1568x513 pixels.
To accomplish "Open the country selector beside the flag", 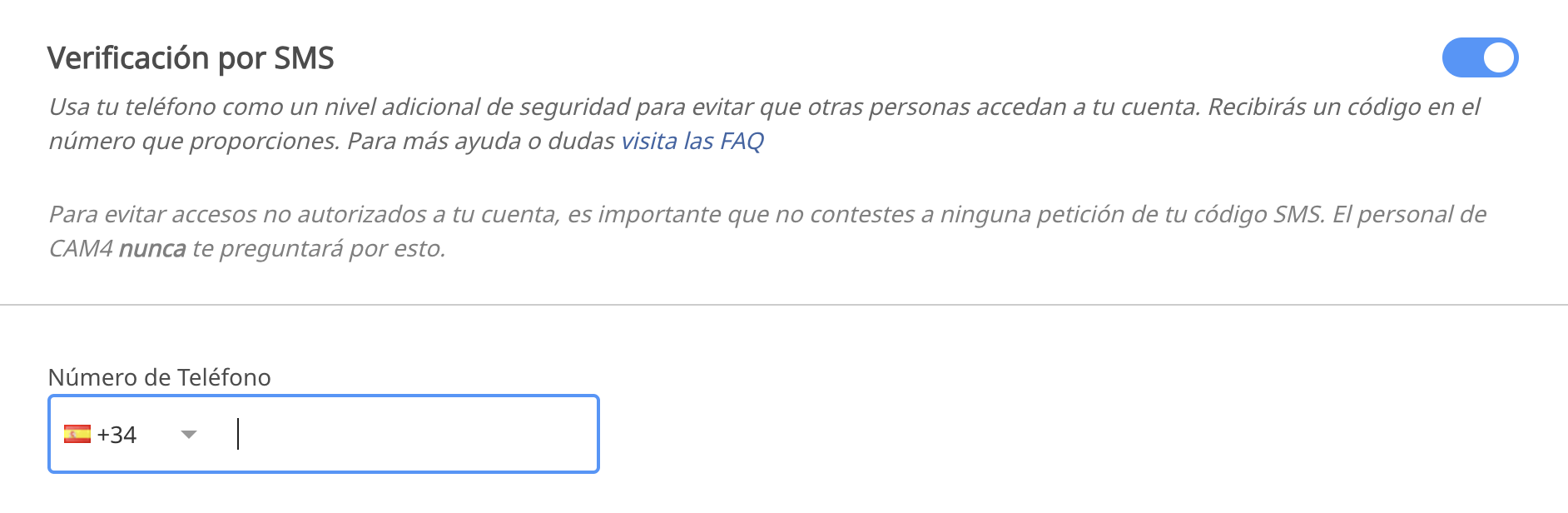I will click(131, 434).
